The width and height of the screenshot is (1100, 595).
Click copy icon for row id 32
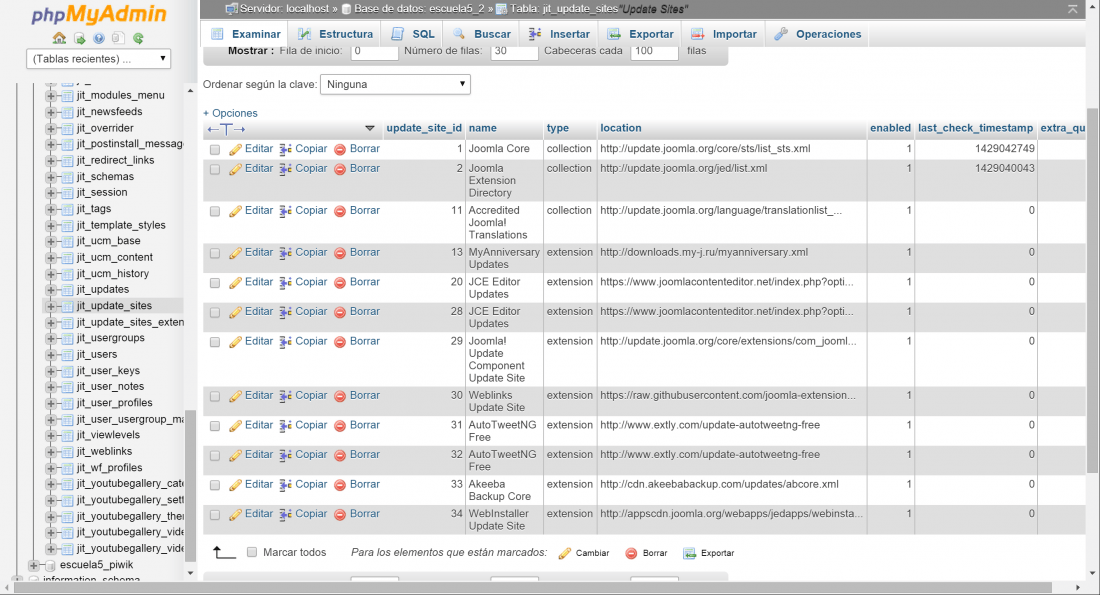[x=286, y=455]
